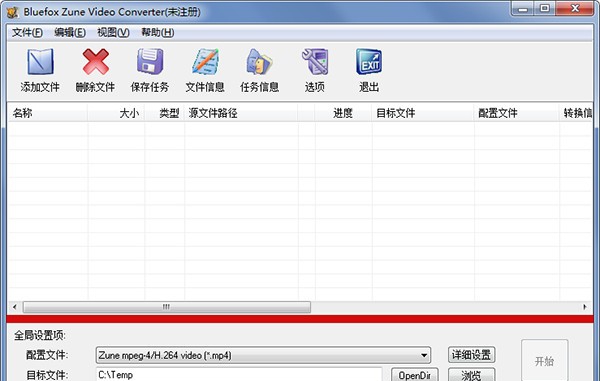Open the 选项 options tools icon
This screenshot has width=600, height=381.
click(315, 61)
